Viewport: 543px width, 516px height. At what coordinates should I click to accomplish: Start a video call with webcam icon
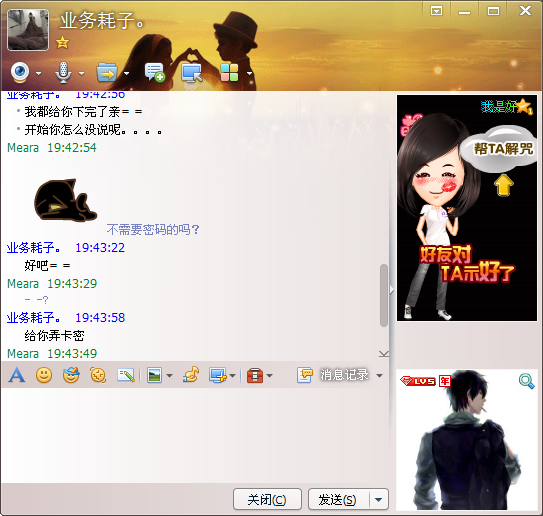[x=20, y=72]
